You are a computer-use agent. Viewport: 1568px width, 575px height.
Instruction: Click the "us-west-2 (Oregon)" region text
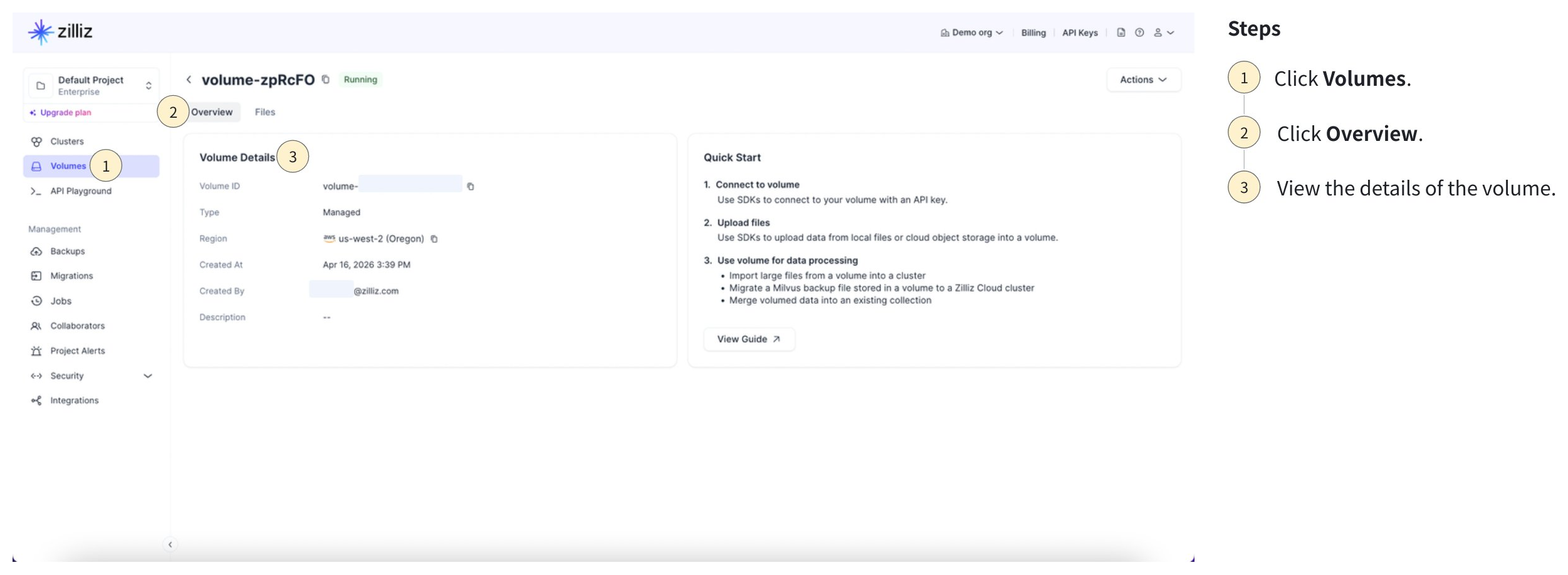(381, 239)
